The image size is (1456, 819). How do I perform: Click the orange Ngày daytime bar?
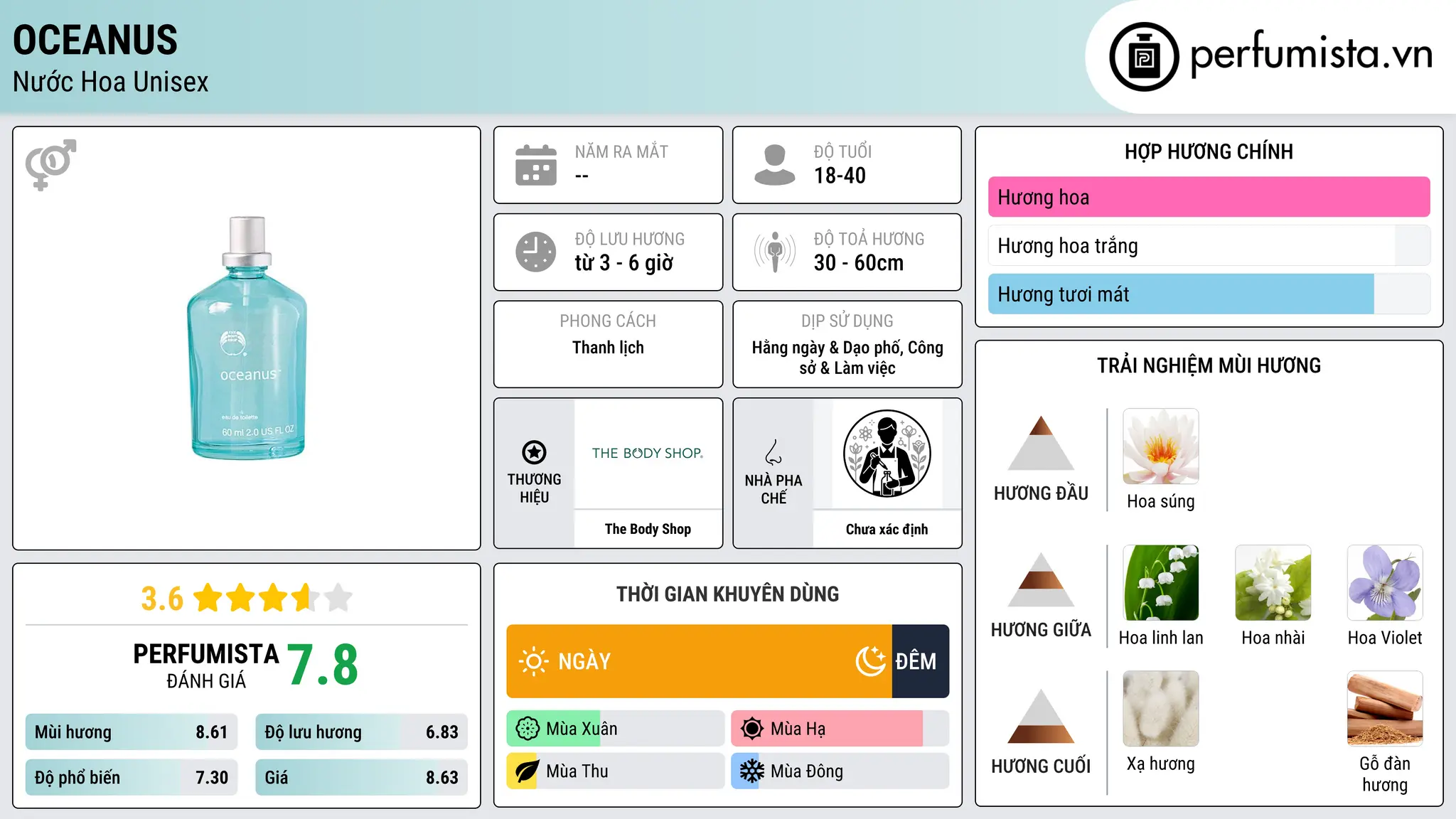[699, 661]
